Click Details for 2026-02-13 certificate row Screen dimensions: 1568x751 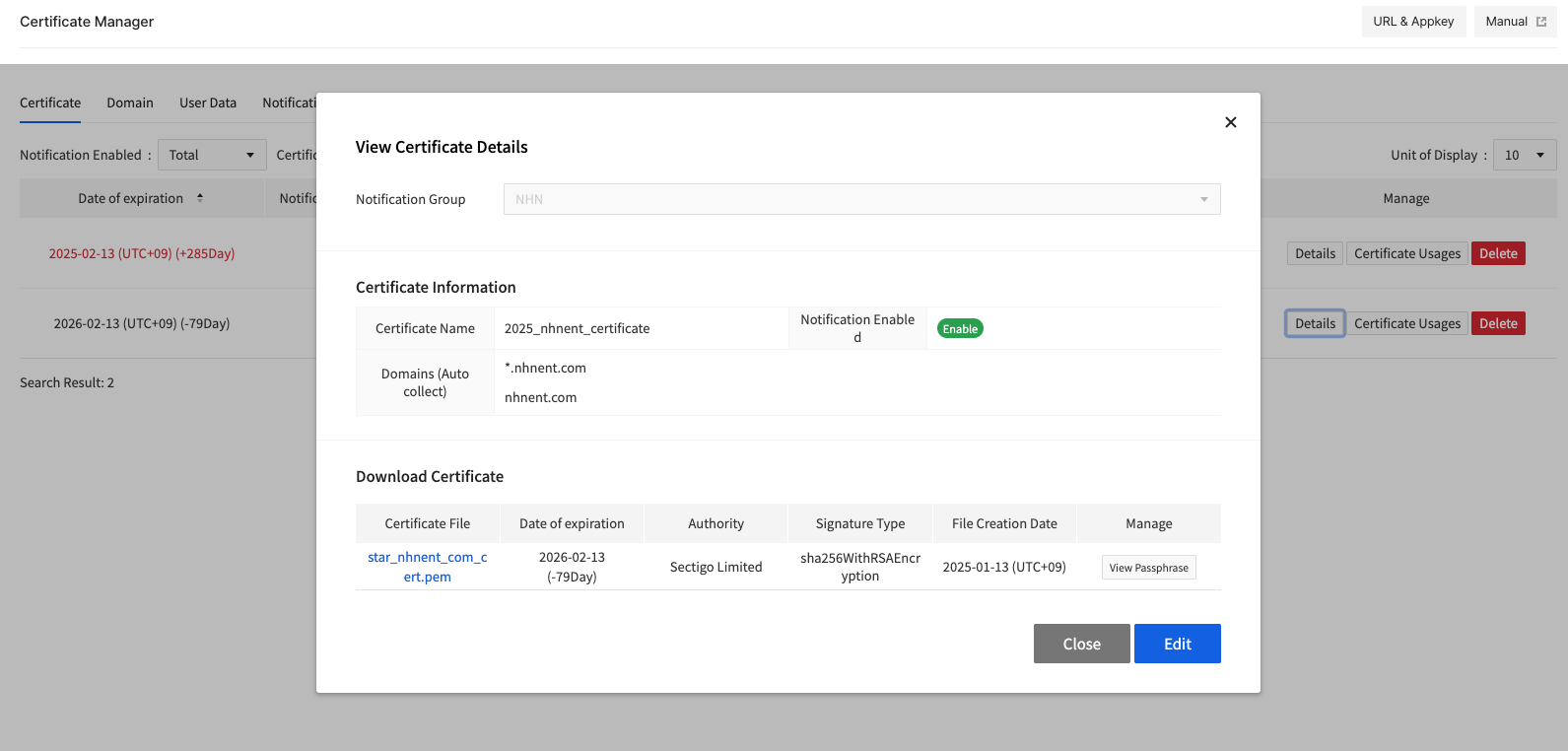pos(1315,323)
